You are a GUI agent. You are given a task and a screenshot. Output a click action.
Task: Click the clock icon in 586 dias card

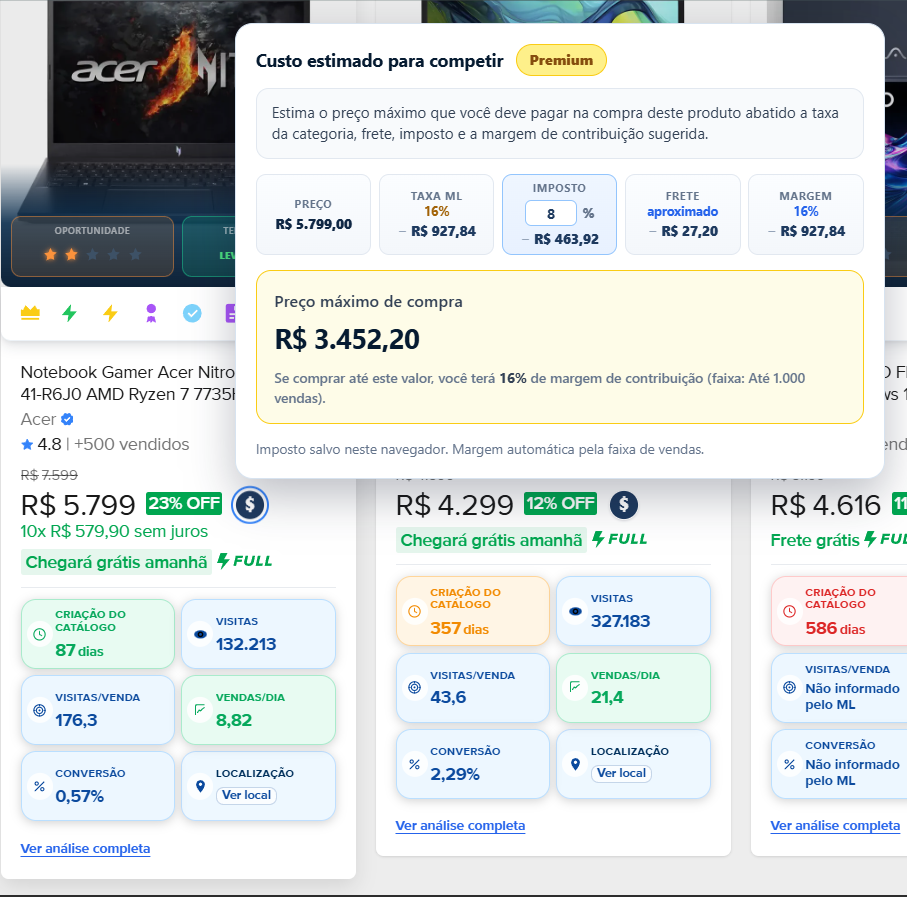pyautogui.click(x=789, y=611)
